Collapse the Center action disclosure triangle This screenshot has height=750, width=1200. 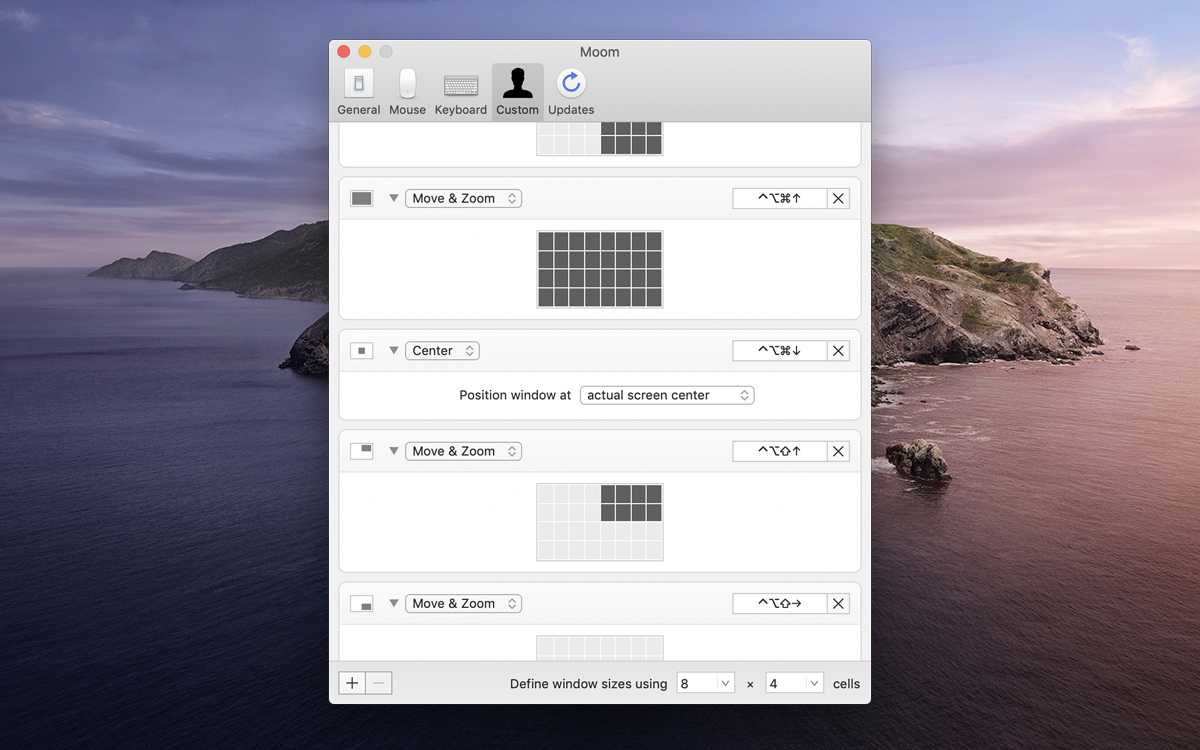click(394, 351)
